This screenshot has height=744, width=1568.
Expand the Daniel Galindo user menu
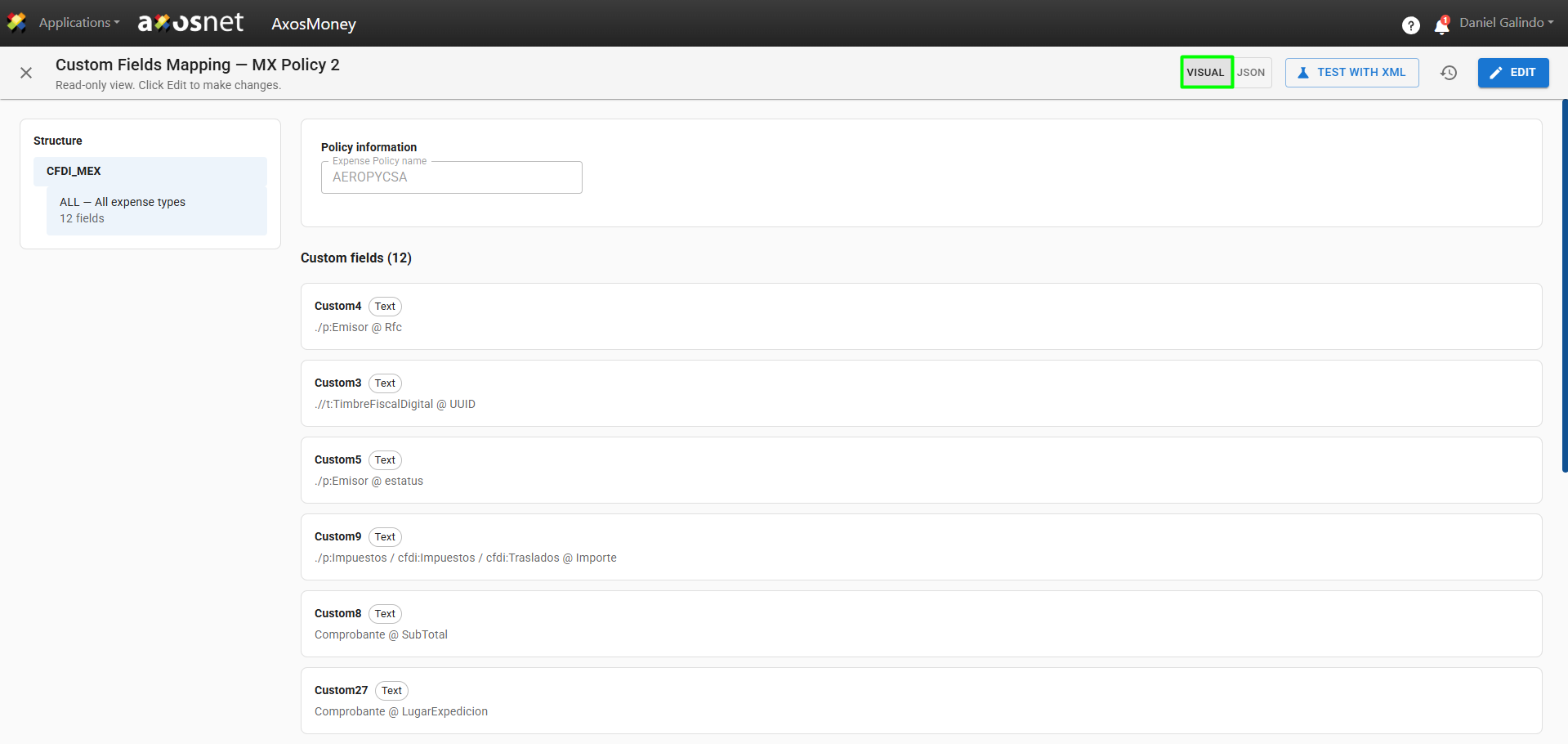coord(1507,23)
